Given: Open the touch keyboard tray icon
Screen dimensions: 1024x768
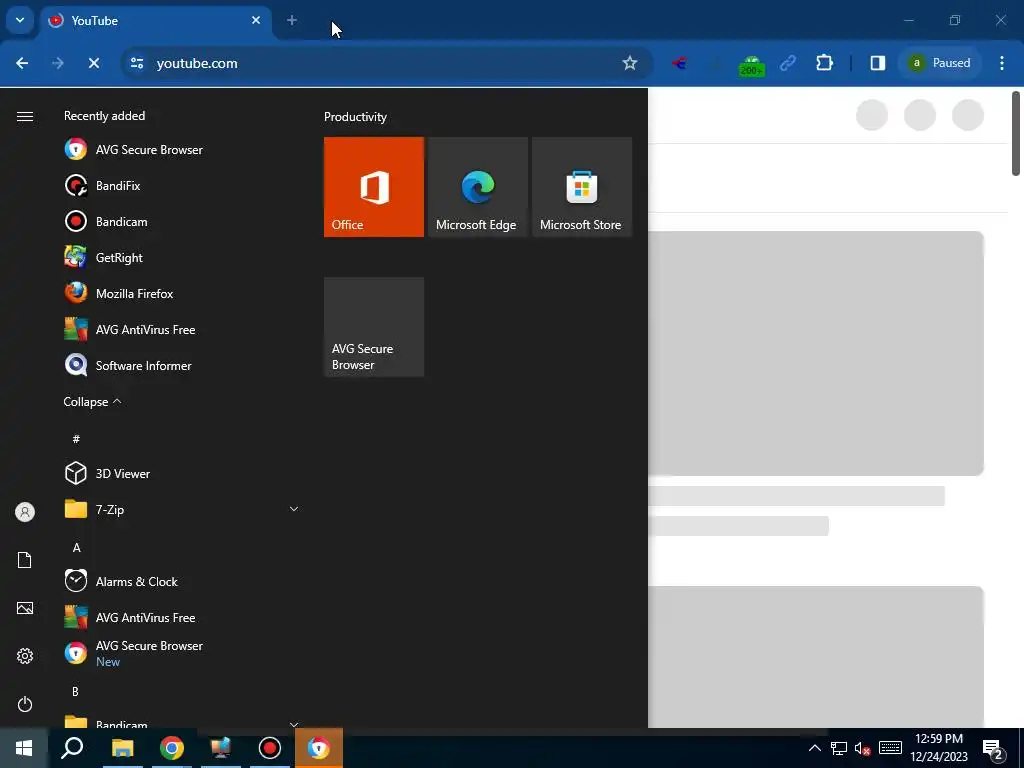Looking at the screenshot, I should [890, 748].
